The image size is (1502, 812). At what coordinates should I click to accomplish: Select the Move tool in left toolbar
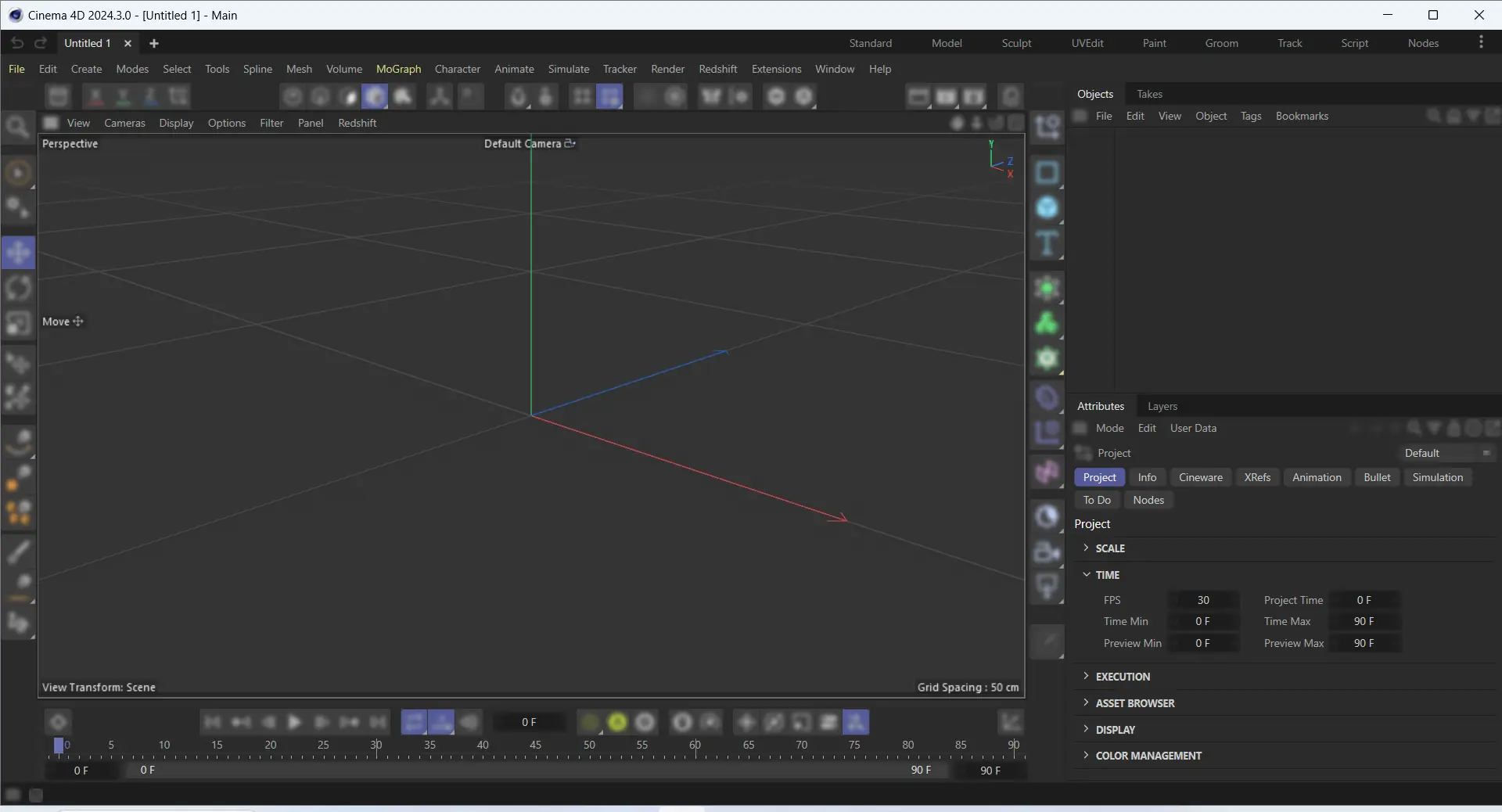click(x=18, y=253)
